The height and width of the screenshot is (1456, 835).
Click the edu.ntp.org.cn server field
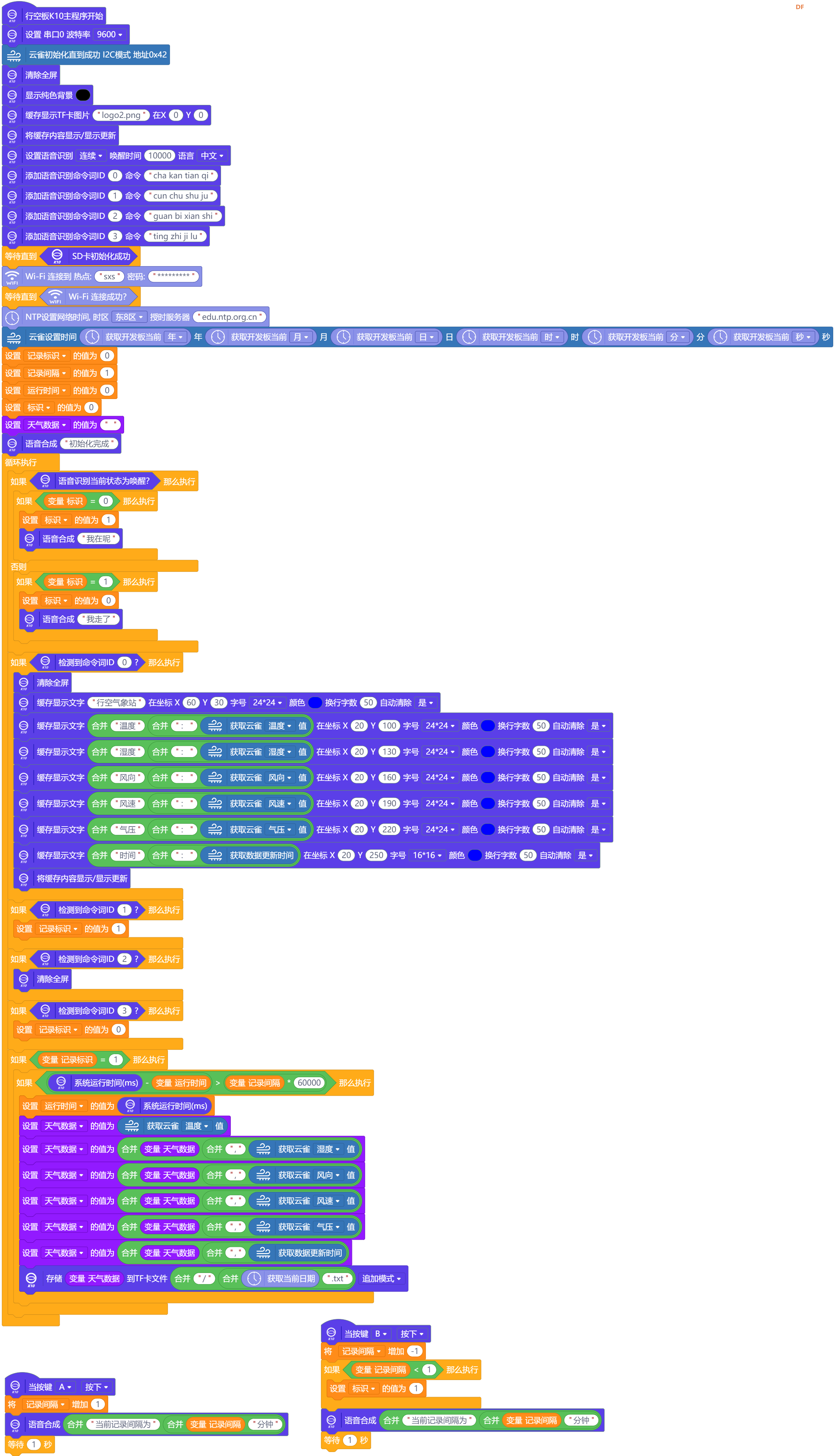click(229, 317)
